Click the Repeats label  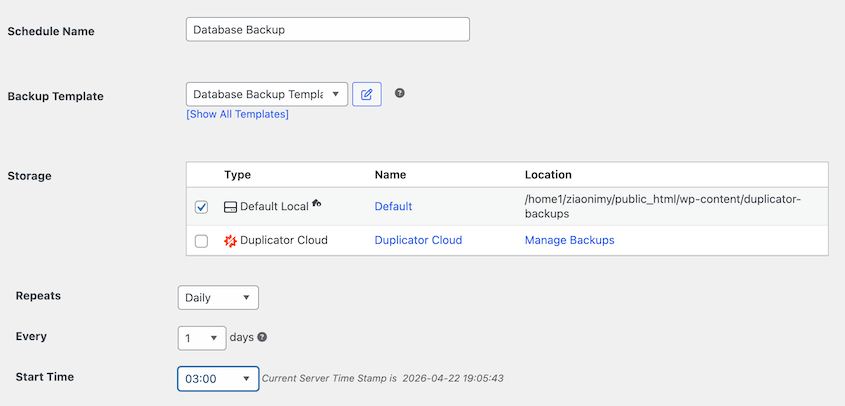38,296
